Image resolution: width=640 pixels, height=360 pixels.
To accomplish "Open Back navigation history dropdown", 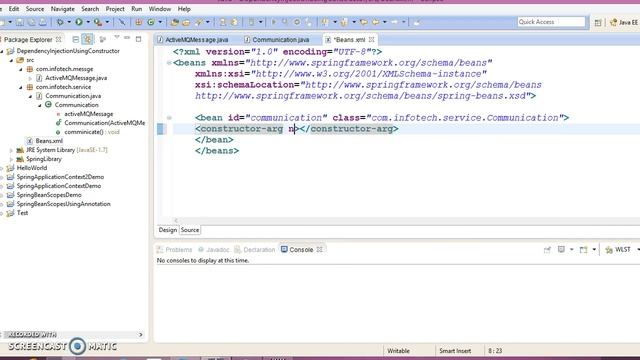I will [x=384, y=22].
